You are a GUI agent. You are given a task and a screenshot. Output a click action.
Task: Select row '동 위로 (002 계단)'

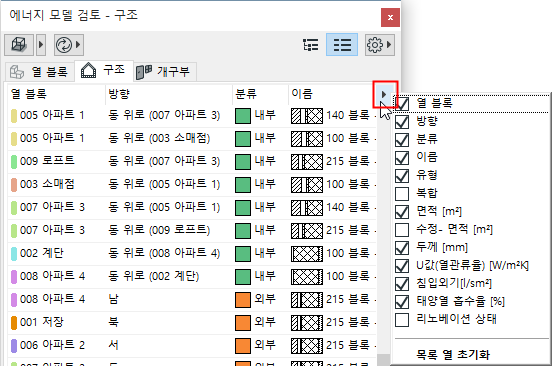[x=192, y=276]
